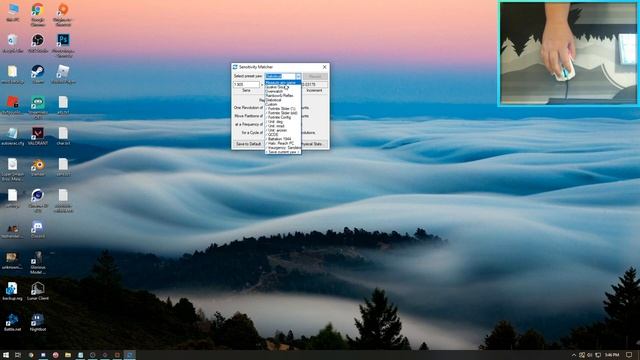This screenshot has width=640, height=360.
Task: Open This PC desktop icon
Action: 13,12
